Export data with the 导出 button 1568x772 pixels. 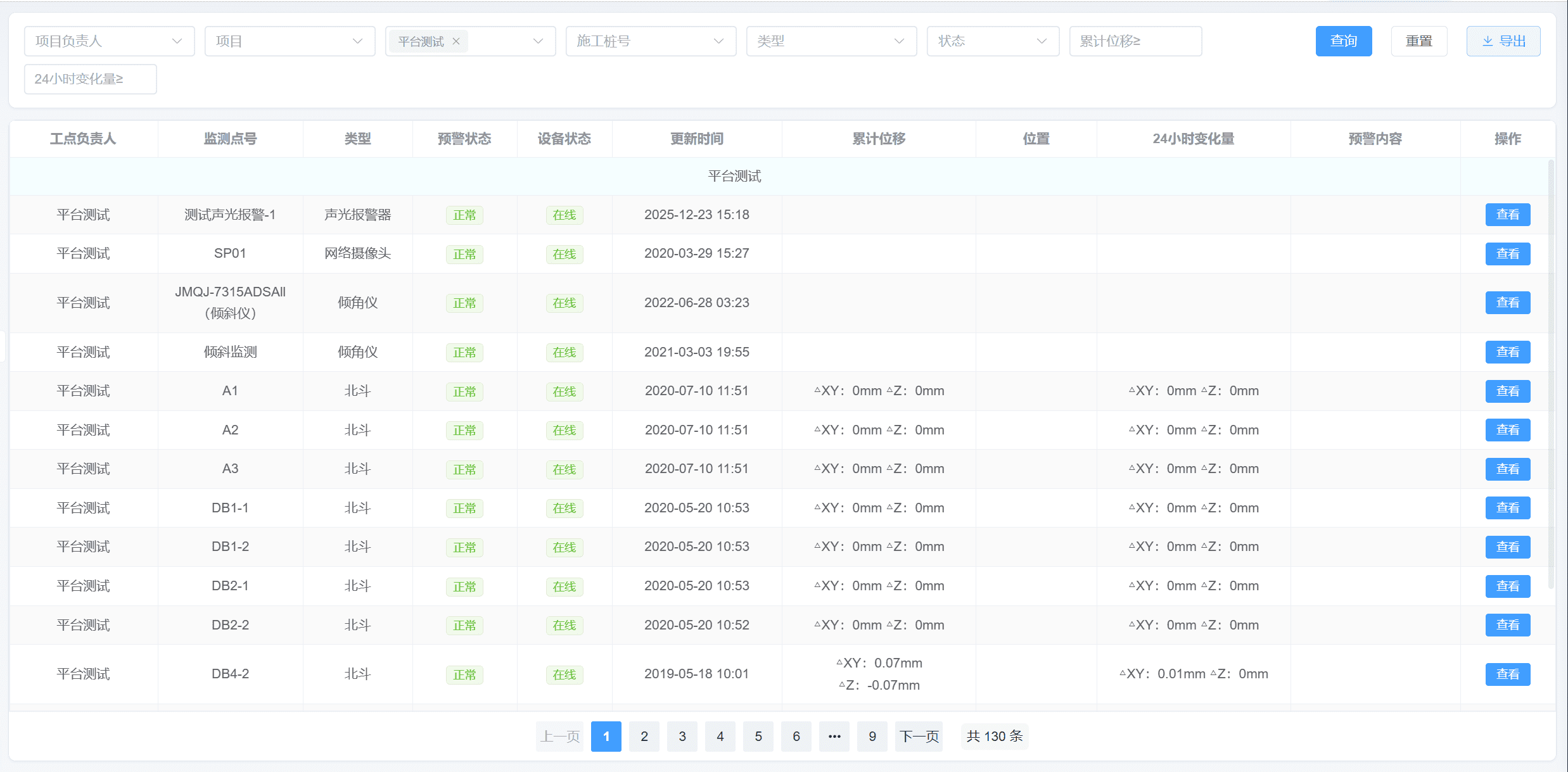point(1503,41)
